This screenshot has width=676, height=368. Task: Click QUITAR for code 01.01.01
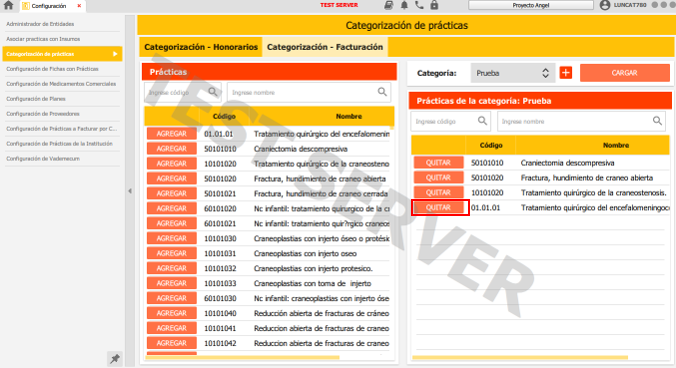(x=438, y=207)
